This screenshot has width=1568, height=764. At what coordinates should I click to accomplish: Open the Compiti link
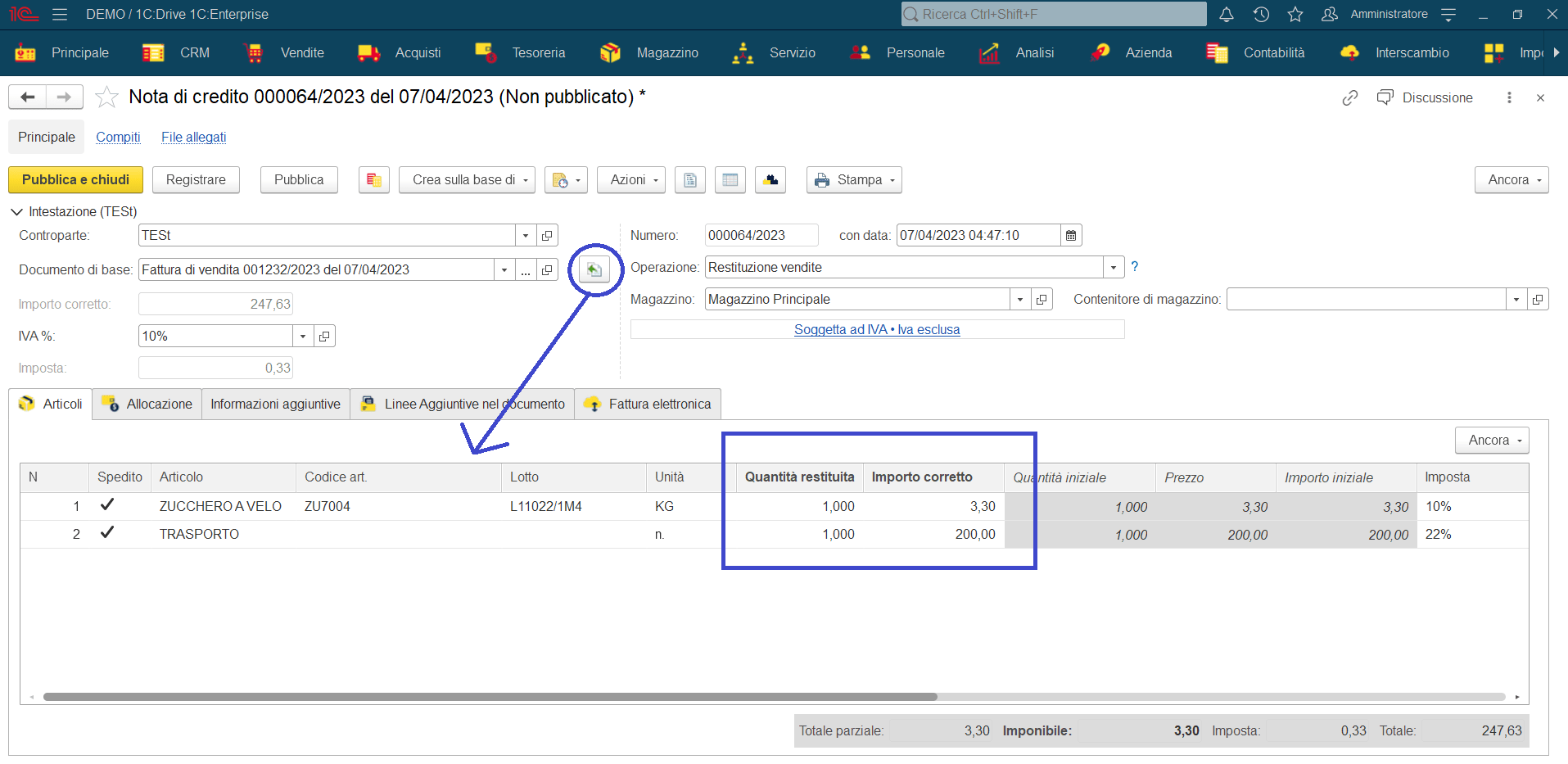coord(118,138)
